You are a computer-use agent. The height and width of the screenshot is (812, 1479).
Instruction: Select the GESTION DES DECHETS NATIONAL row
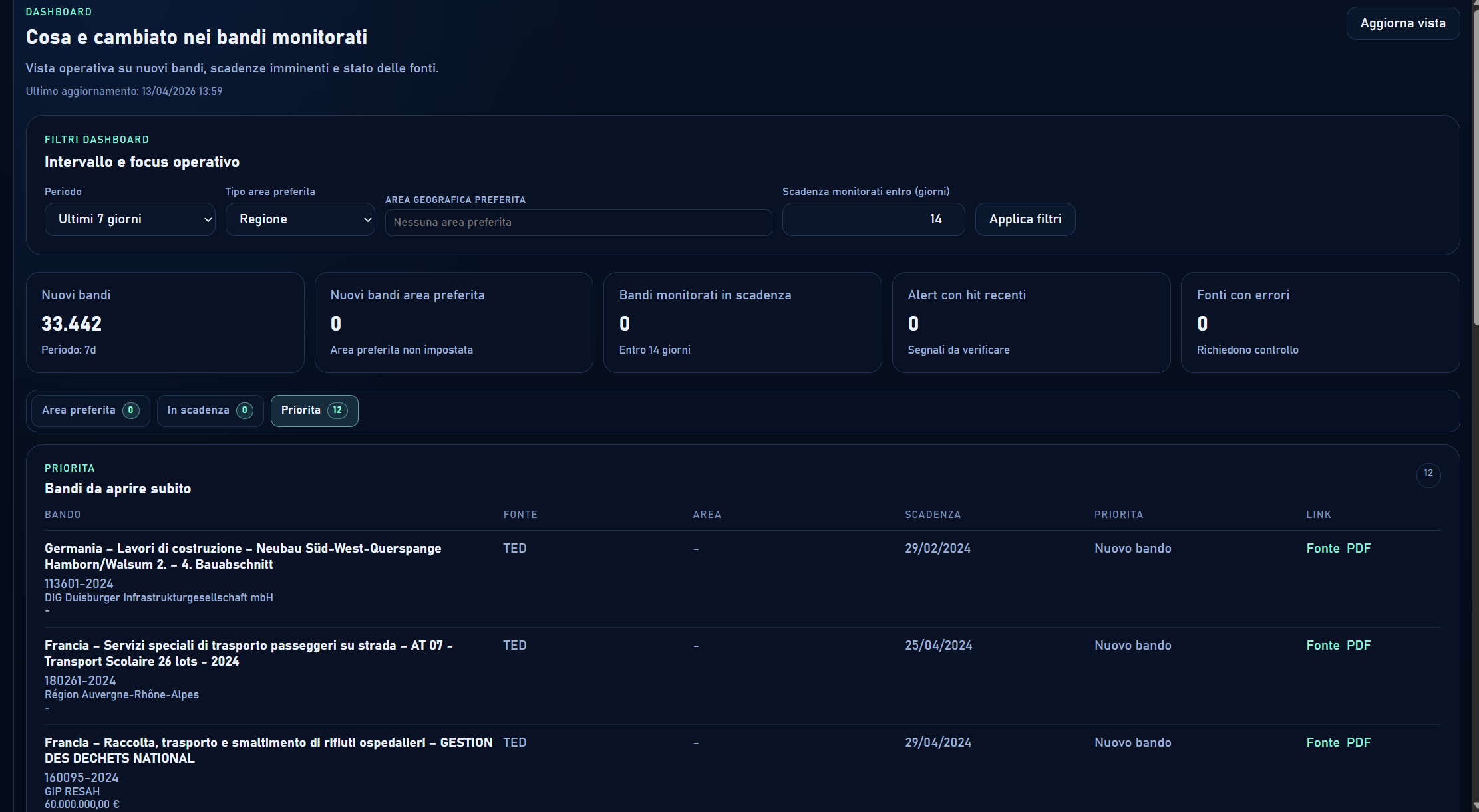pyautogui.click(x=269, y=750)
